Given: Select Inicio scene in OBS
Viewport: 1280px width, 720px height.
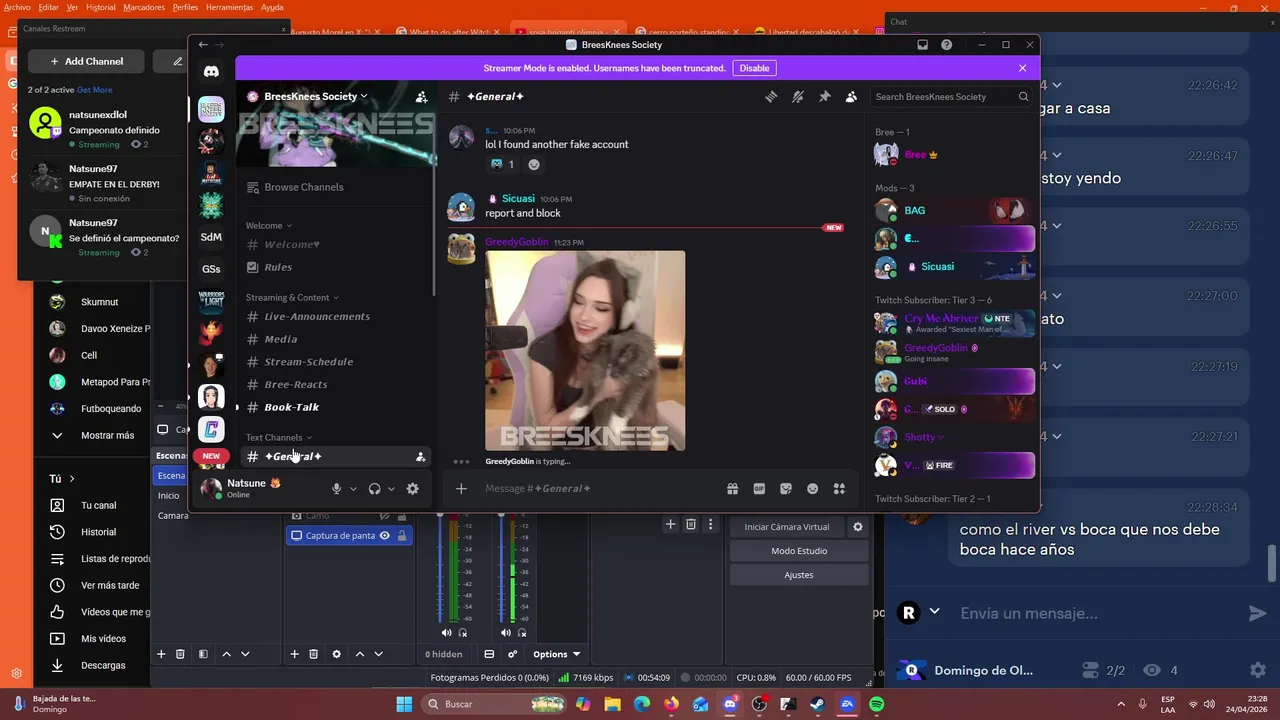Looking at the screenshot, I should coord(168,495).
